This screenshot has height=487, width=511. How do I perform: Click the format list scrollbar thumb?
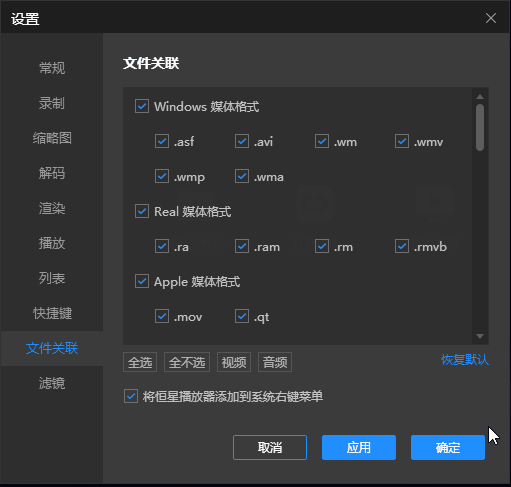click(480, 128)
